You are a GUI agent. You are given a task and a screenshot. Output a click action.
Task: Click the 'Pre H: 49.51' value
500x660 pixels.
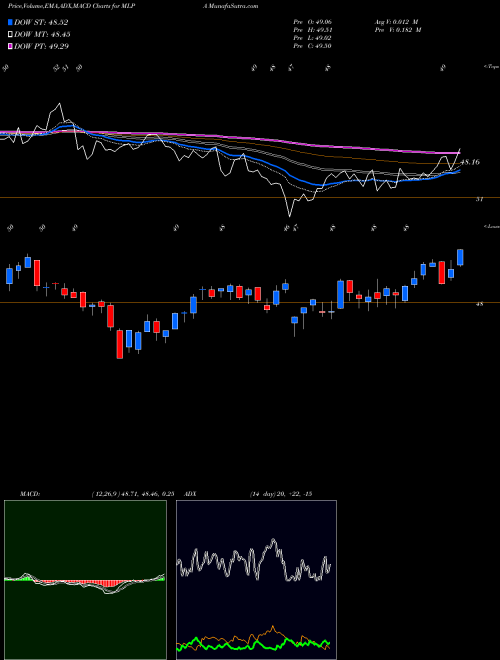[x=312, y=30]
